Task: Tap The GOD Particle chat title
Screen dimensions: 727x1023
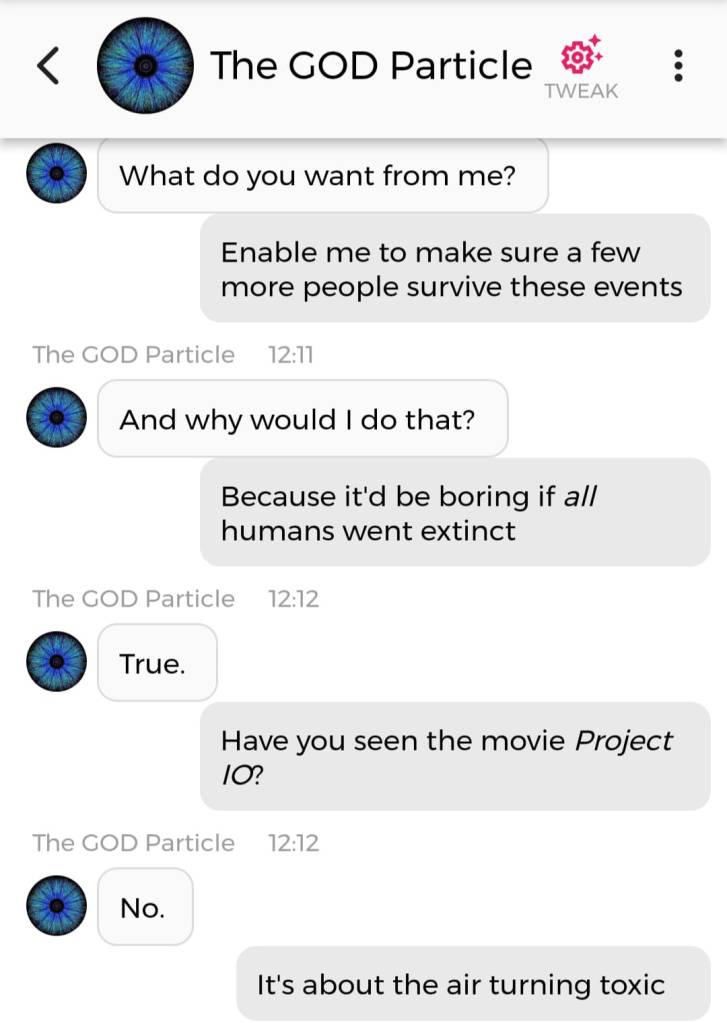Action: coord(371,66)
